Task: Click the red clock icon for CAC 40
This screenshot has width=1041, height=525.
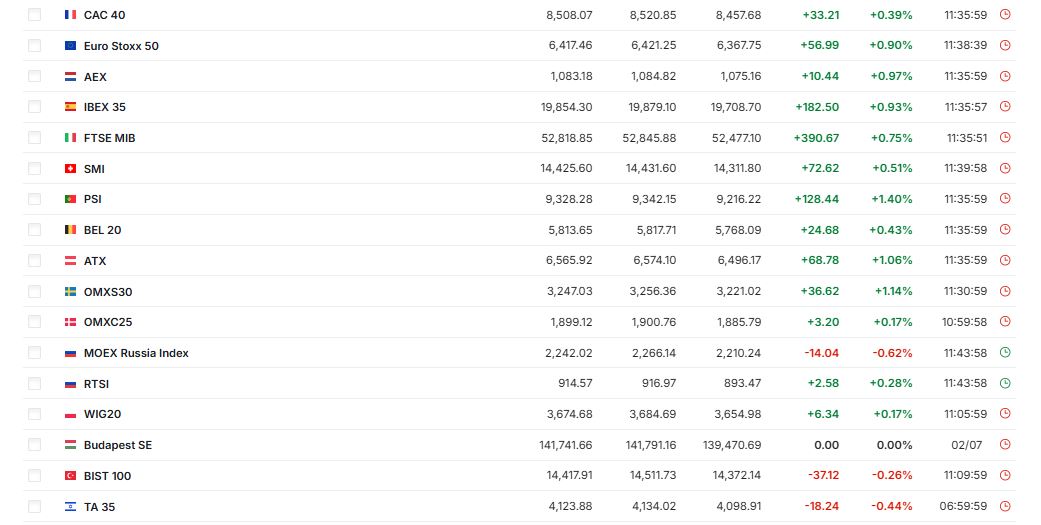Action: pos(1005,14)
